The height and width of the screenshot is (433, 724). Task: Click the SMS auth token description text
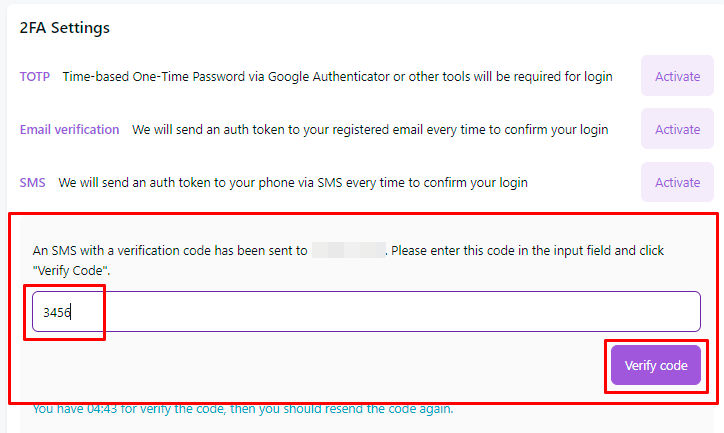pos(293,183)
